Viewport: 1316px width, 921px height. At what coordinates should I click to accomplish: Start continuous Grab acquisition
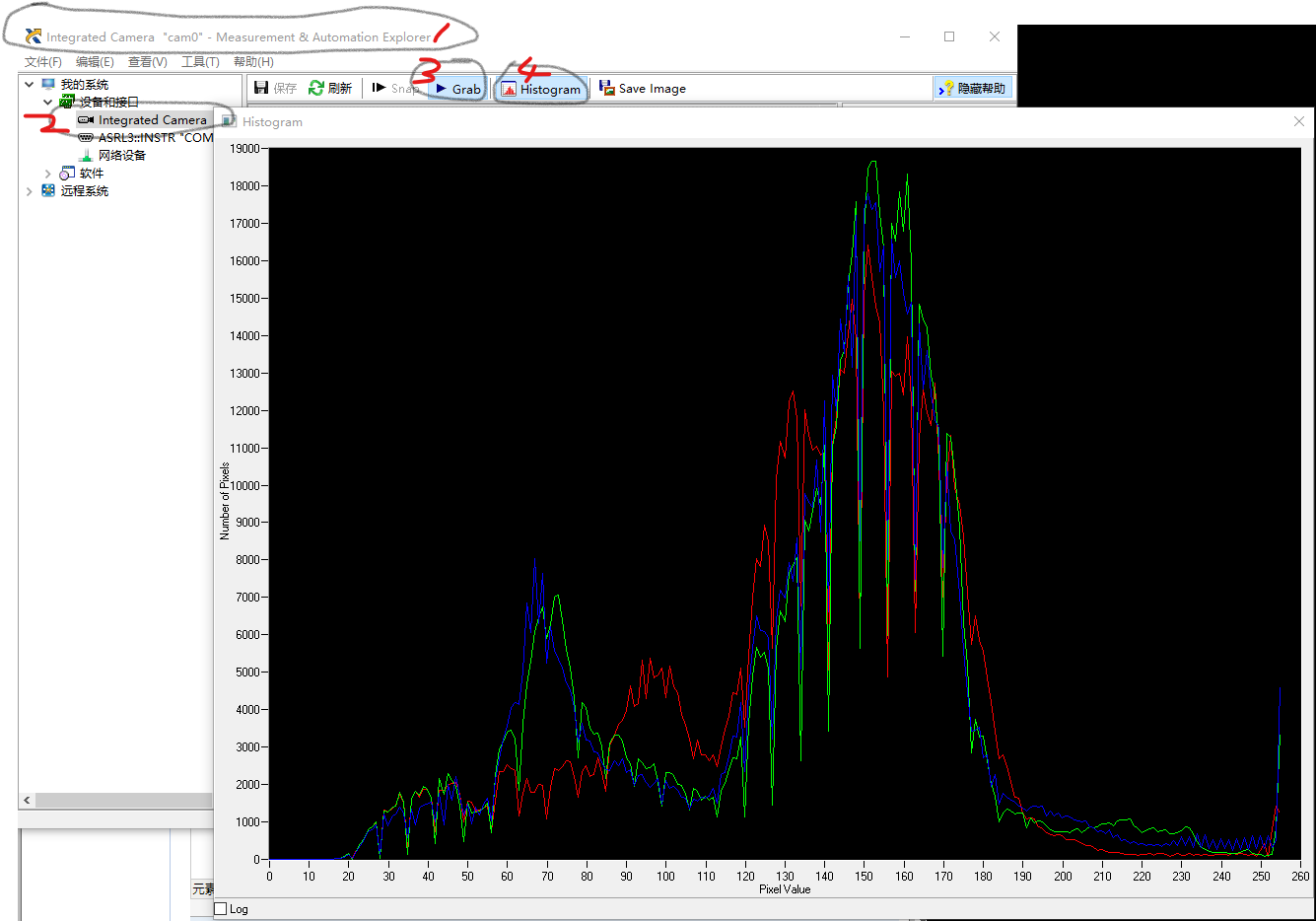coord(458,89)
